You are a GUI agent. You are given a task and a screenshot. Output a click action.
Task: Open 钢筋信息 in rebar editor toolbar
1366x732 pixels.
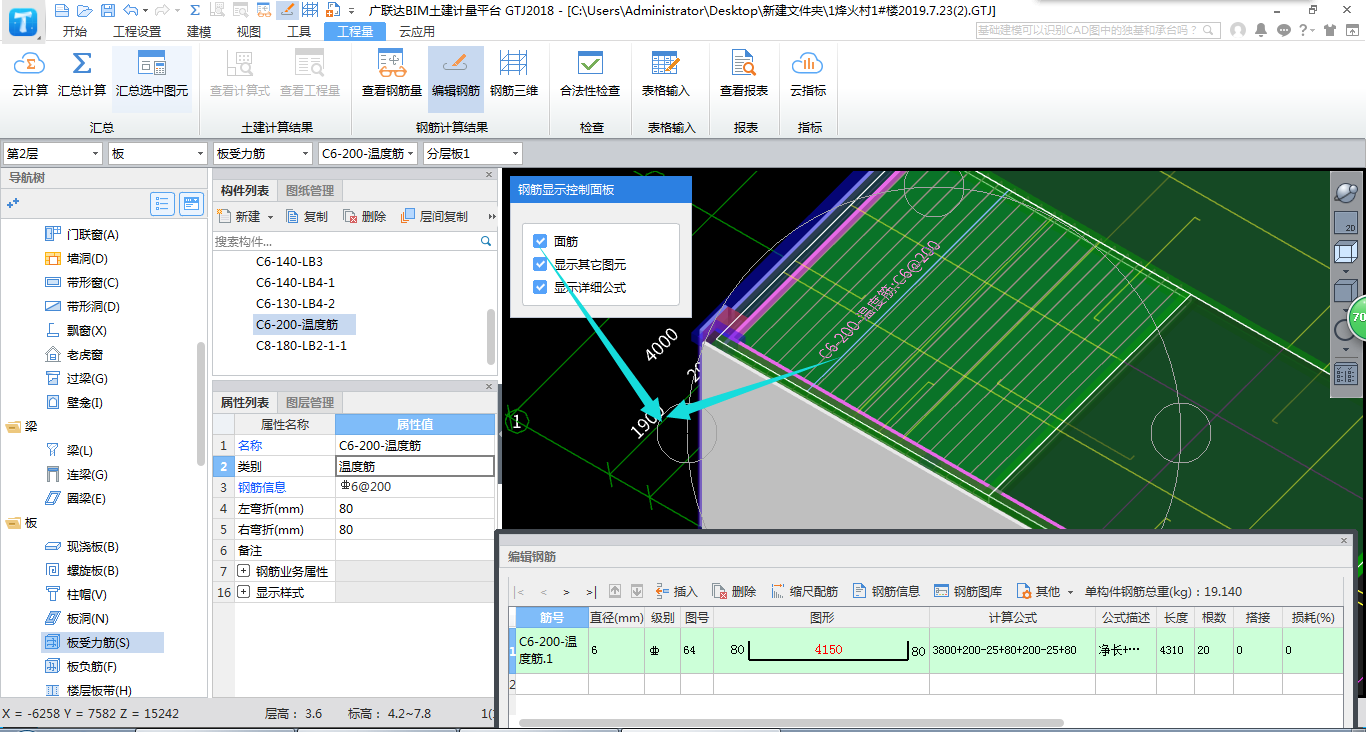tap(886, 591)
